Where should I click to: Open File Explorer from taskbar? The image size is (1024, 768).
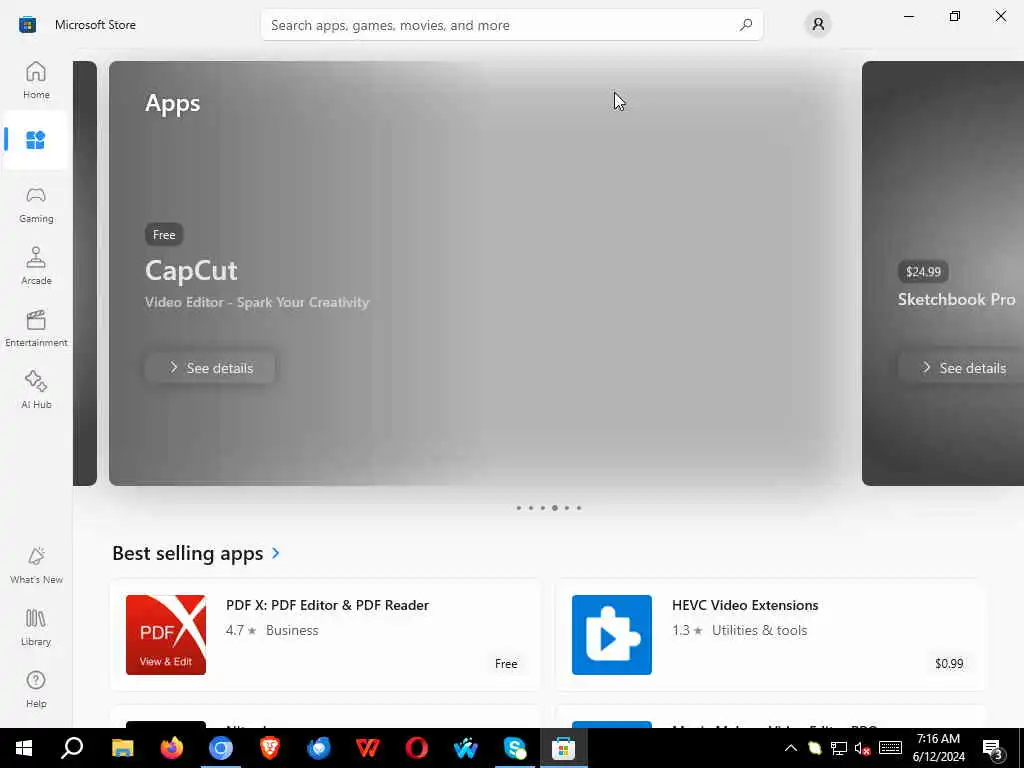[122, 748]
